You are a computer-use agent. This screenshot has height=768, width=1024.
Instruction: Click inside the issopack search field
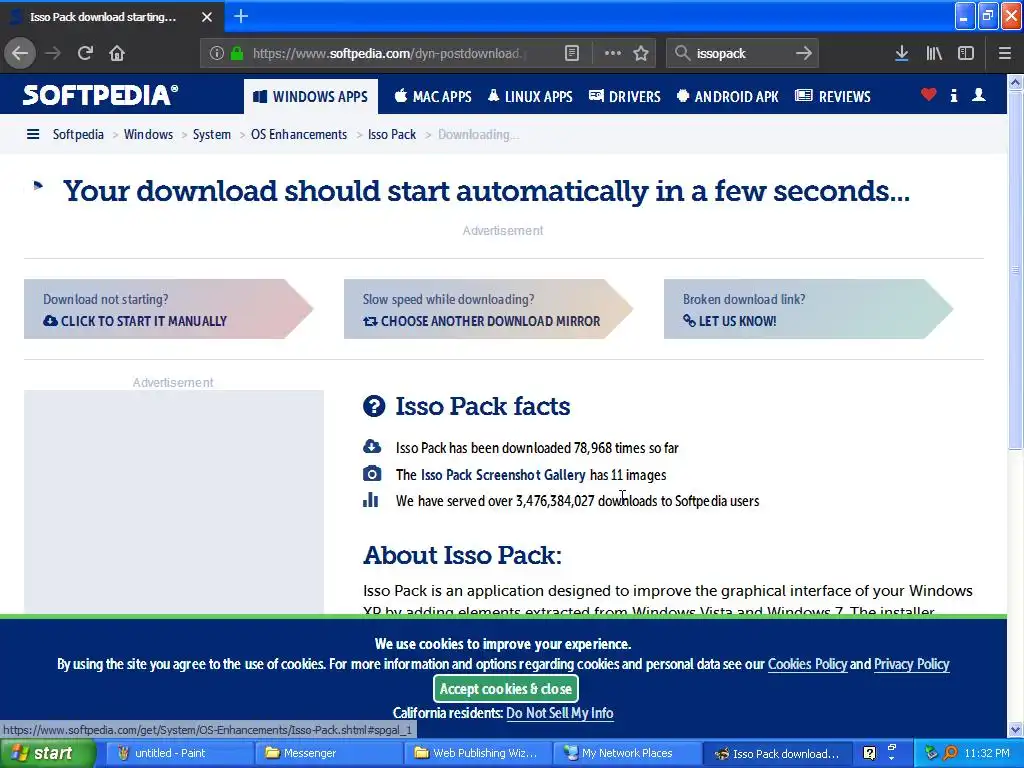741,54
